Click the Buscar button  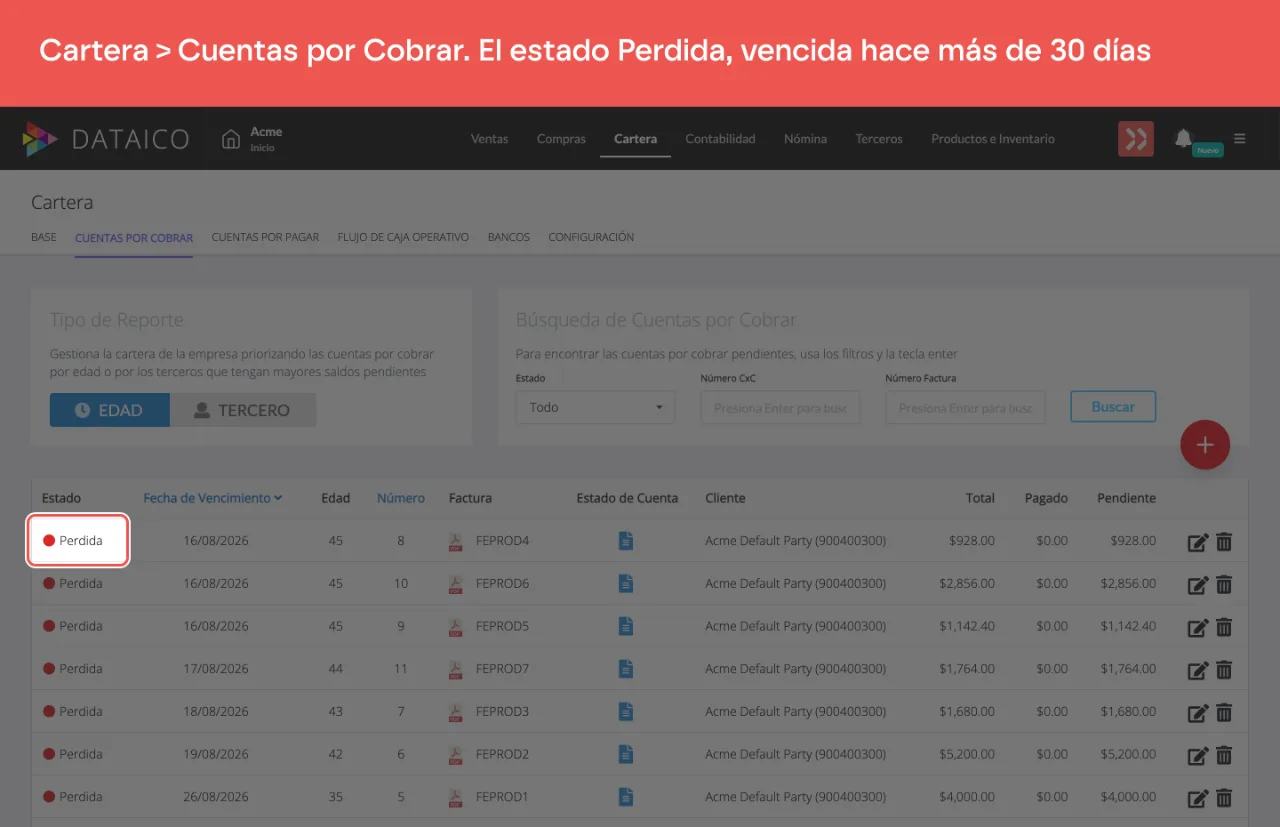[x=1113, y=407]
